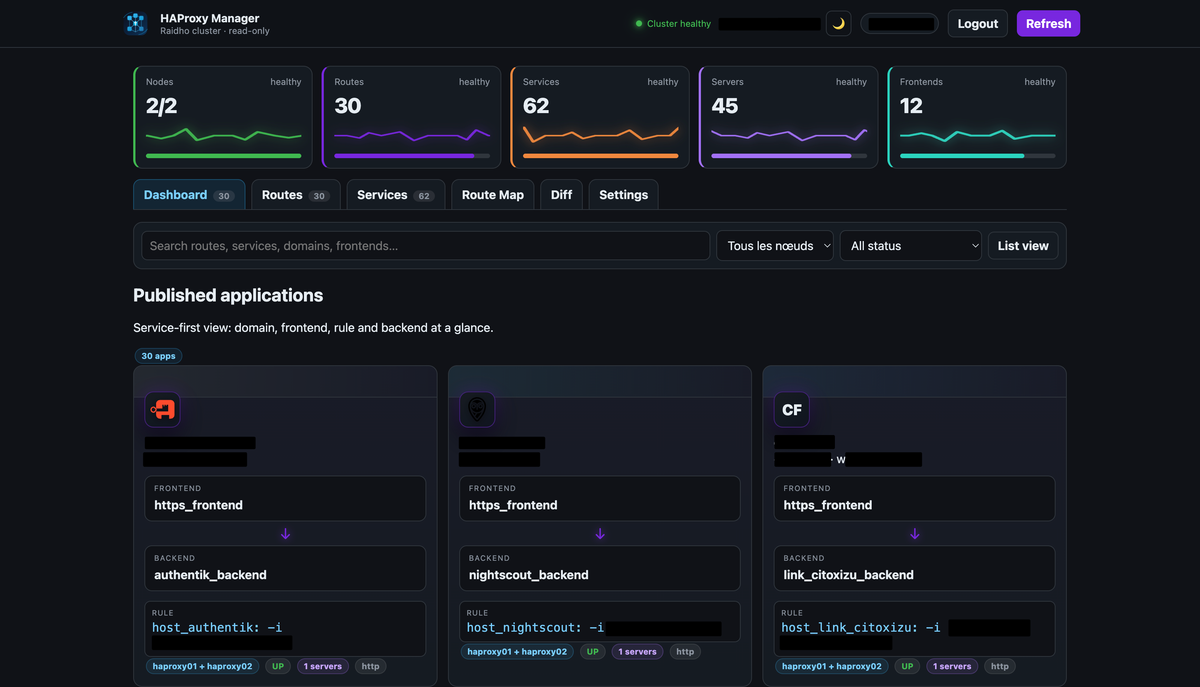Click the 30 apps badge
The width and height of the screenshot is (1200, 687).
coord(160,356)
